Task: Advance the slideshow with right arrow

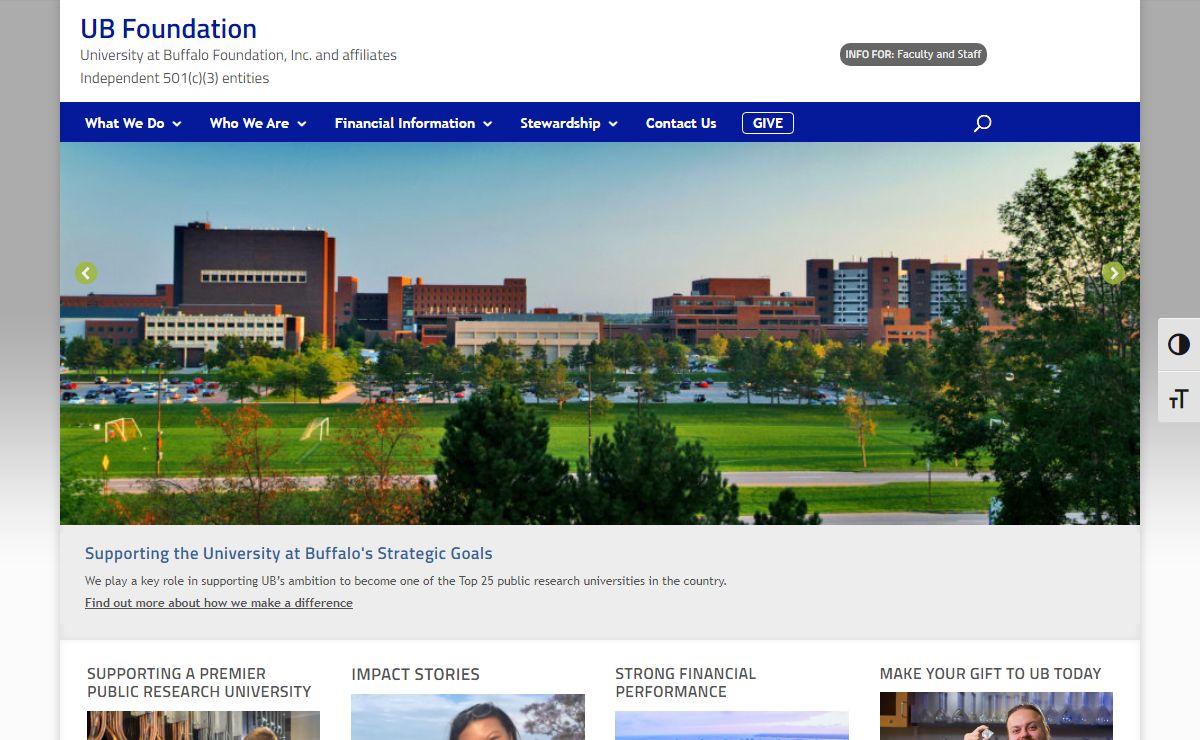Action: pyautogui.click(x=1113, y=273)
